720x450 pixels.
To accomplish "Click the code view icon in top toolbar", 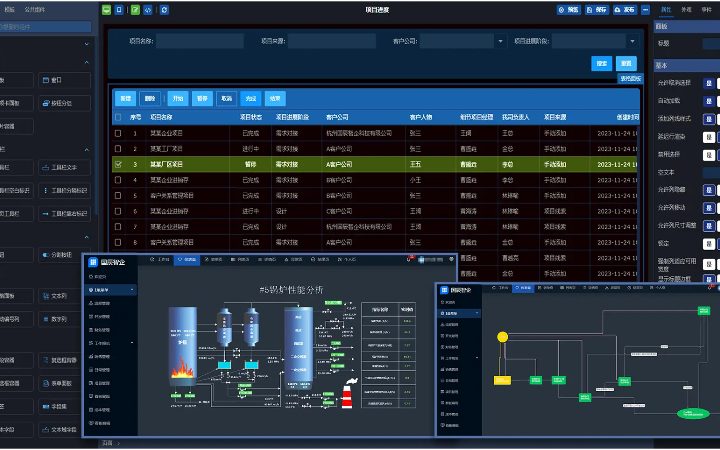I will tap(148, 9).
